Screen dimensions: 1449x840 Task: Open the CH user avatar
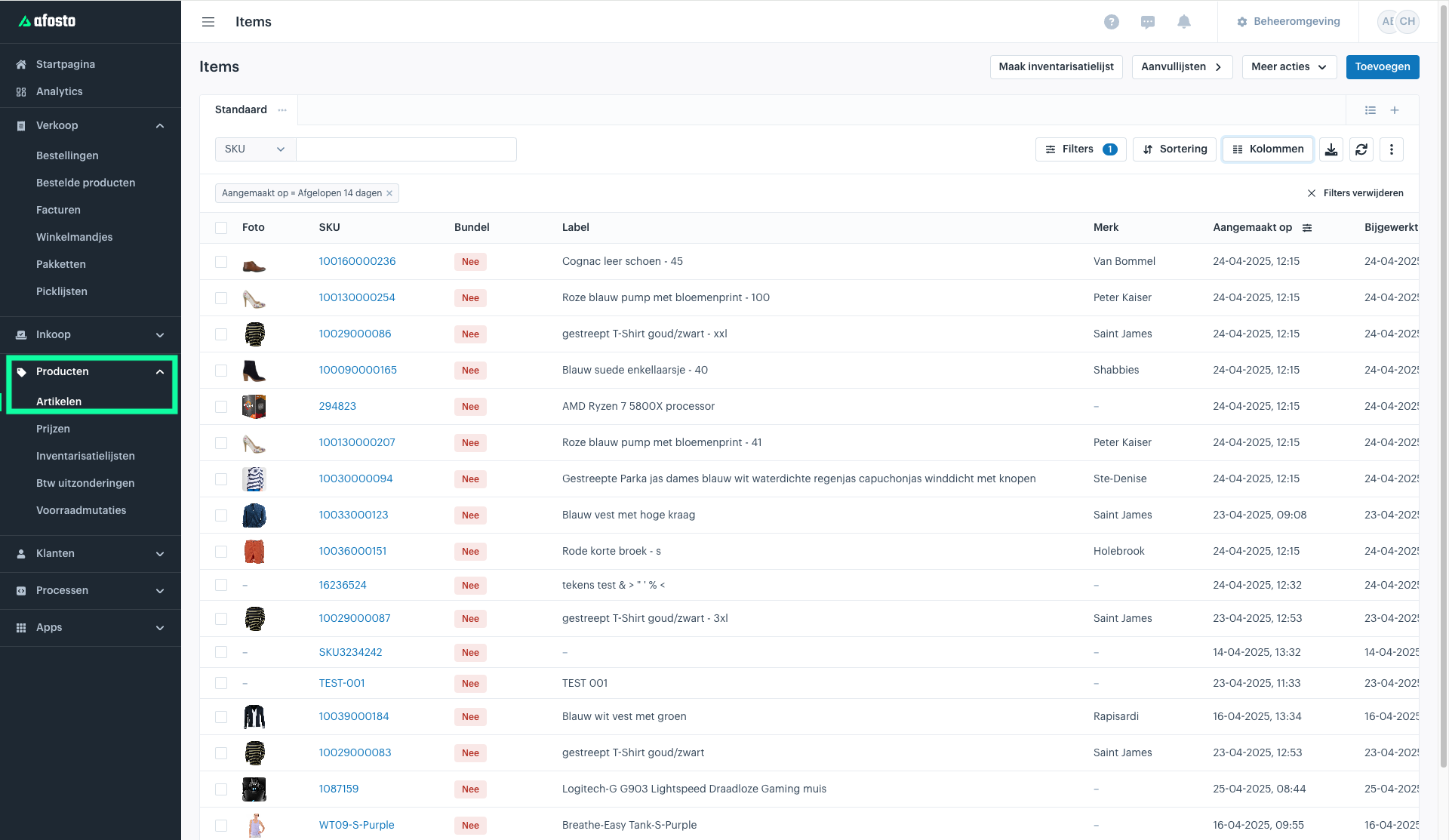point(1407,21)
